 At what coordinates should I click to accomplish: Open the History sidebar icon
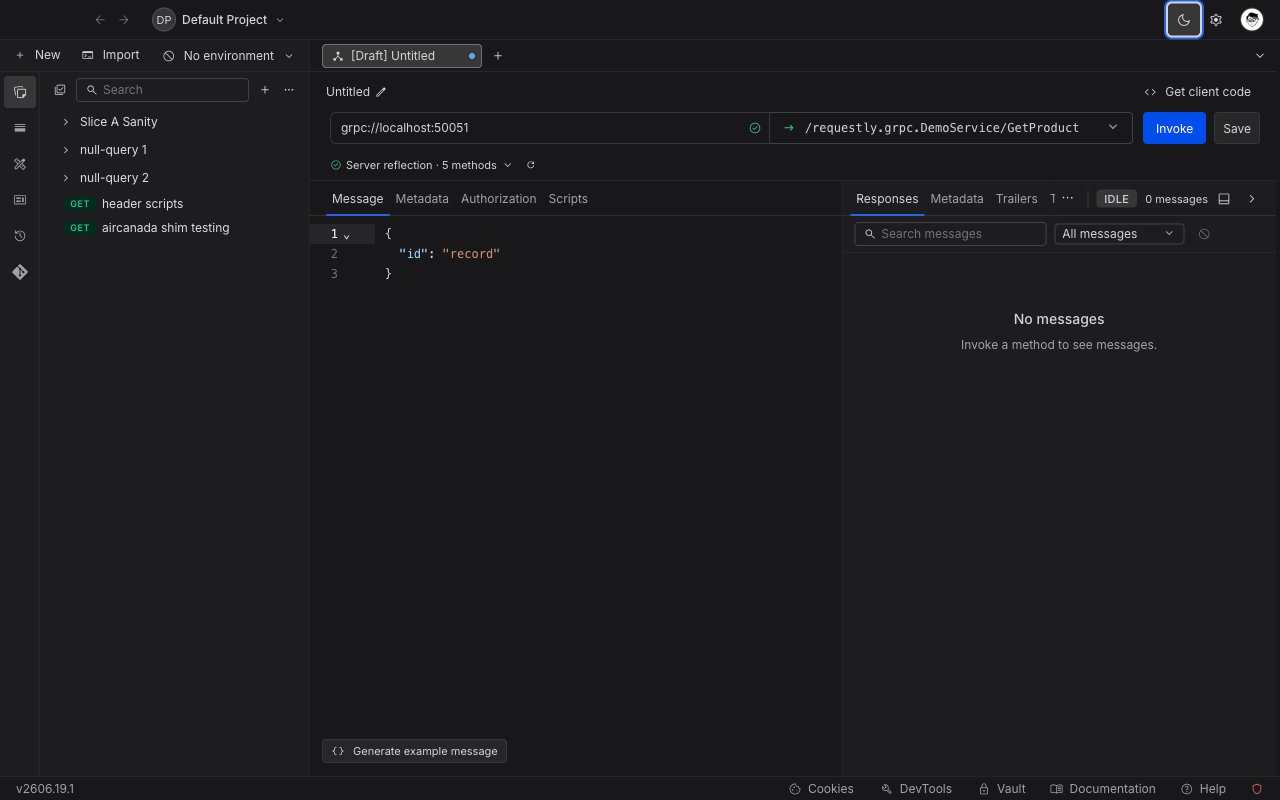coord(20,236)
